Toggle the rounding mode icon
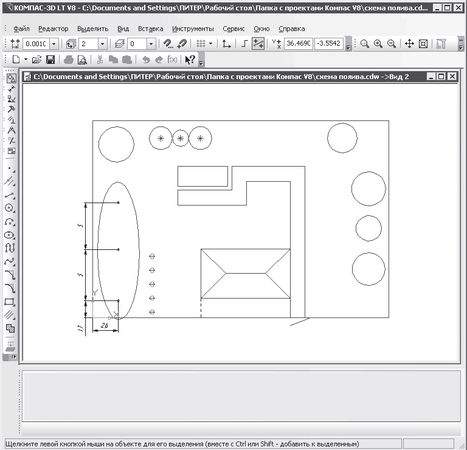Viewport: 467px width, 450px height. tap(258, 44)
